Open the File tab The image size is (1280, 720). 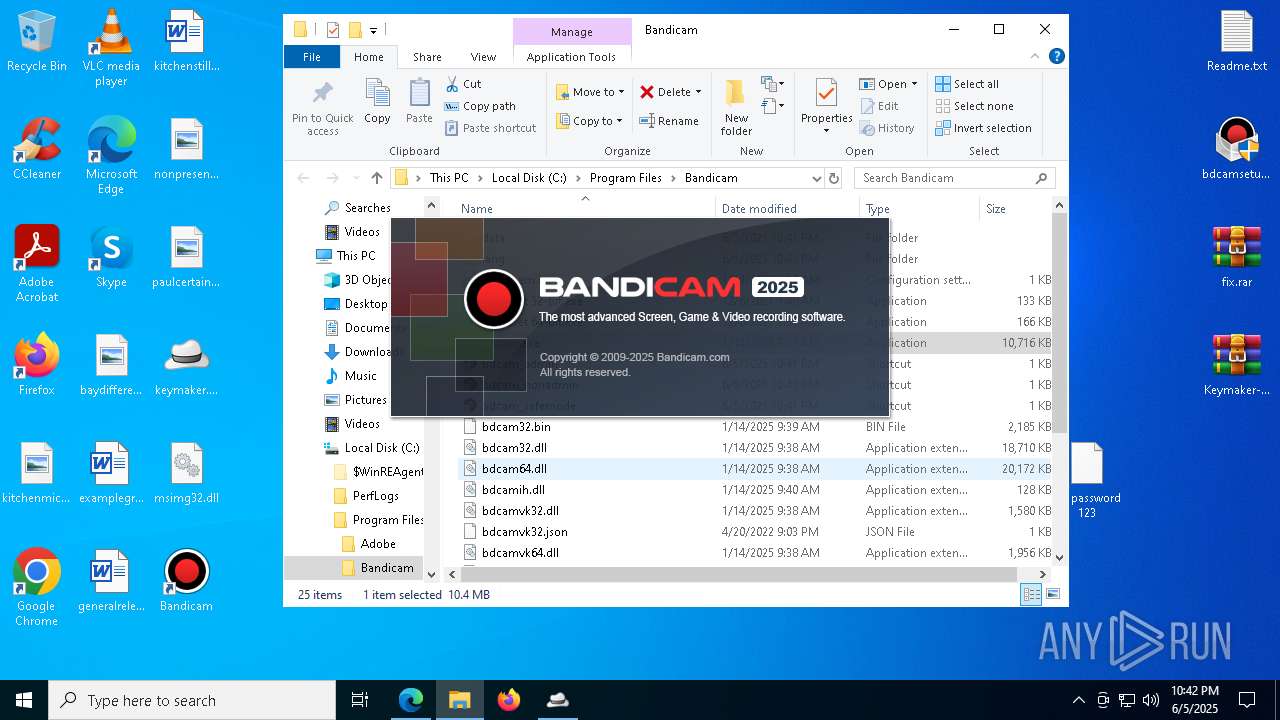tap(312, 57)
